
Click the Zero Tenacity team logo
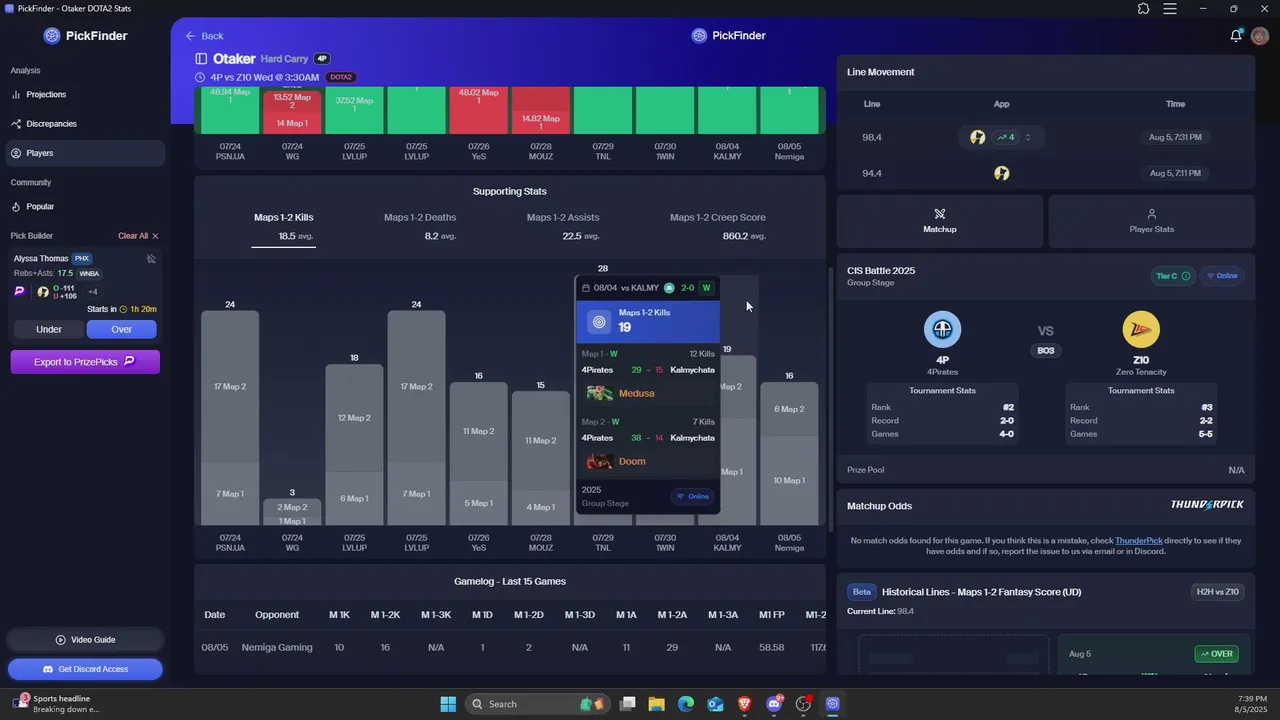[1141, 329]
